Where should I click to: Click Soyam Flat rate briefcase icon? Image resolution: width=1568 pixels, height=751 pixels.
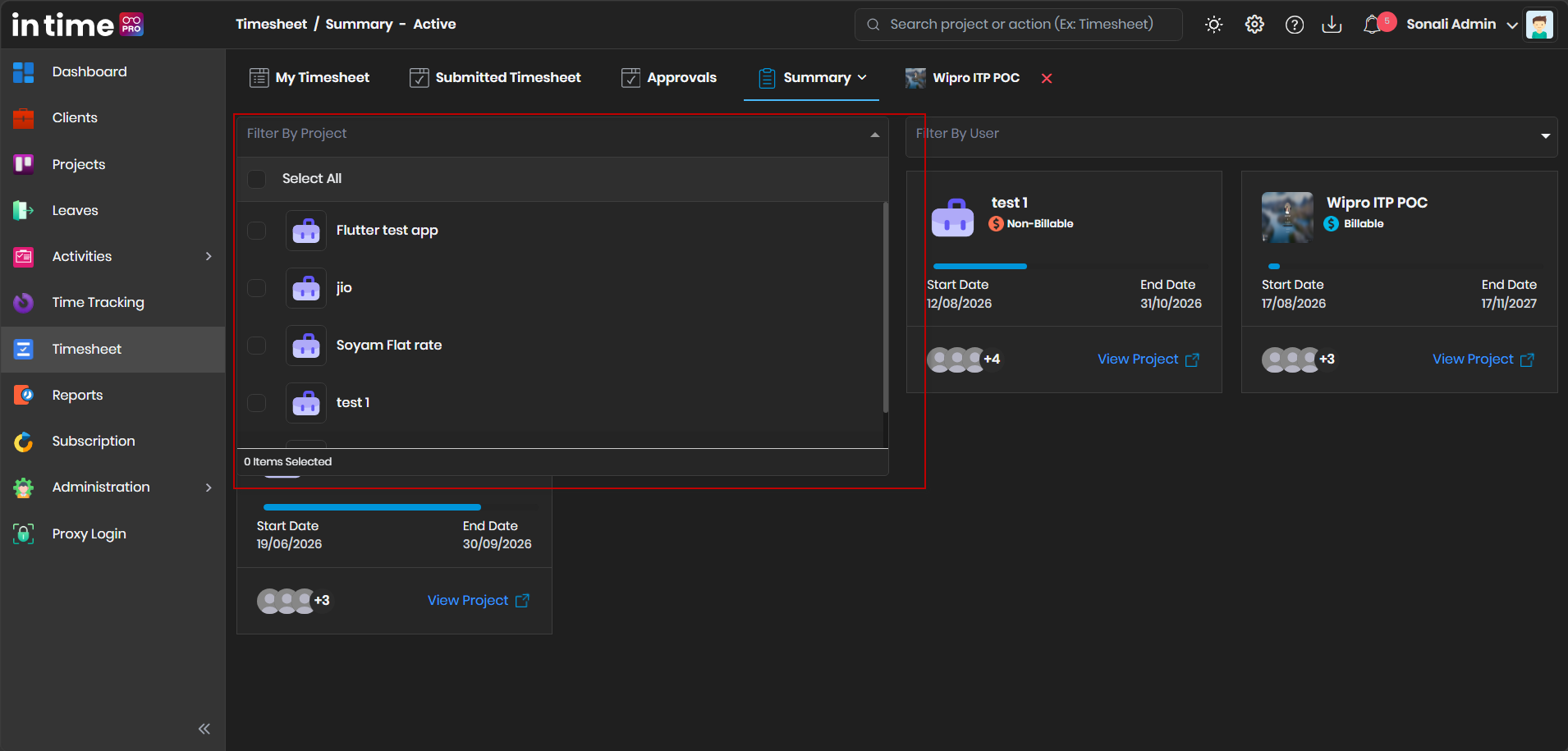pyautogui.click(x=306, y=346)
